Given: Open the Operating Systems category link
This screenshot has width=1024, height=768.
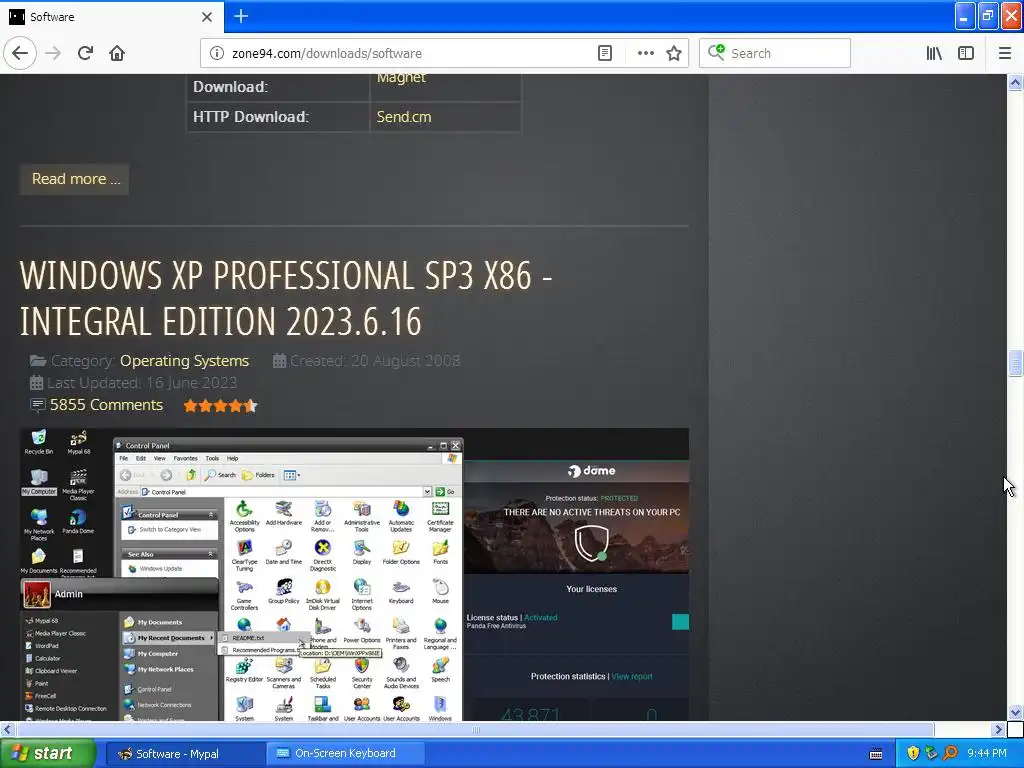Looking at the screenshot, I should (x=184, y=360).
